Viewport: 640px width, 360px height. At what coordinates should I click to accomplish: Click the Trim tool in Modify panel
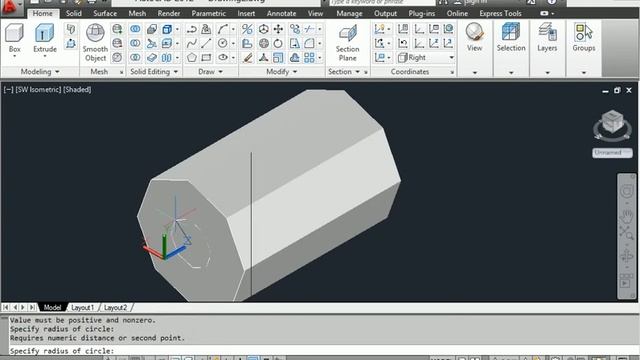click(x=309, y=29)
